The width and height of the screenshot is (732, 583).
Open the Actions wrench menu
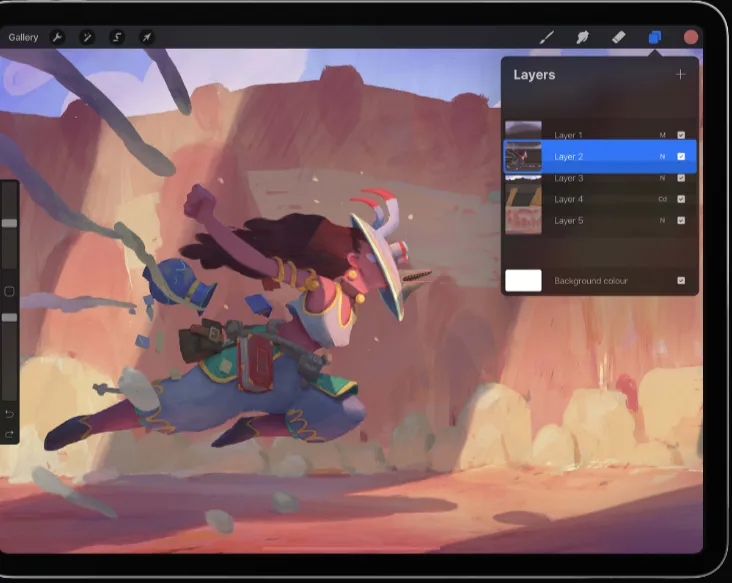pos(57,37)
